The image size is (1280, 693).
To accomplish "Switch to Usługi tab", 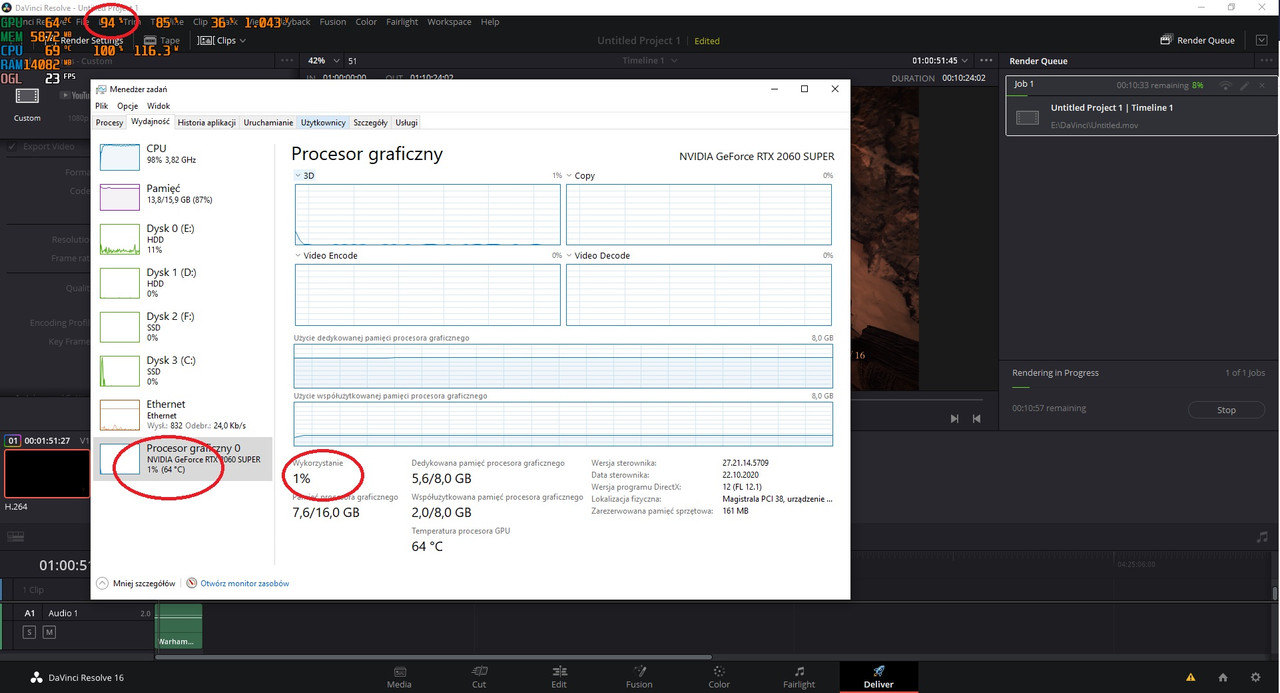I will (x=407, y=122).
